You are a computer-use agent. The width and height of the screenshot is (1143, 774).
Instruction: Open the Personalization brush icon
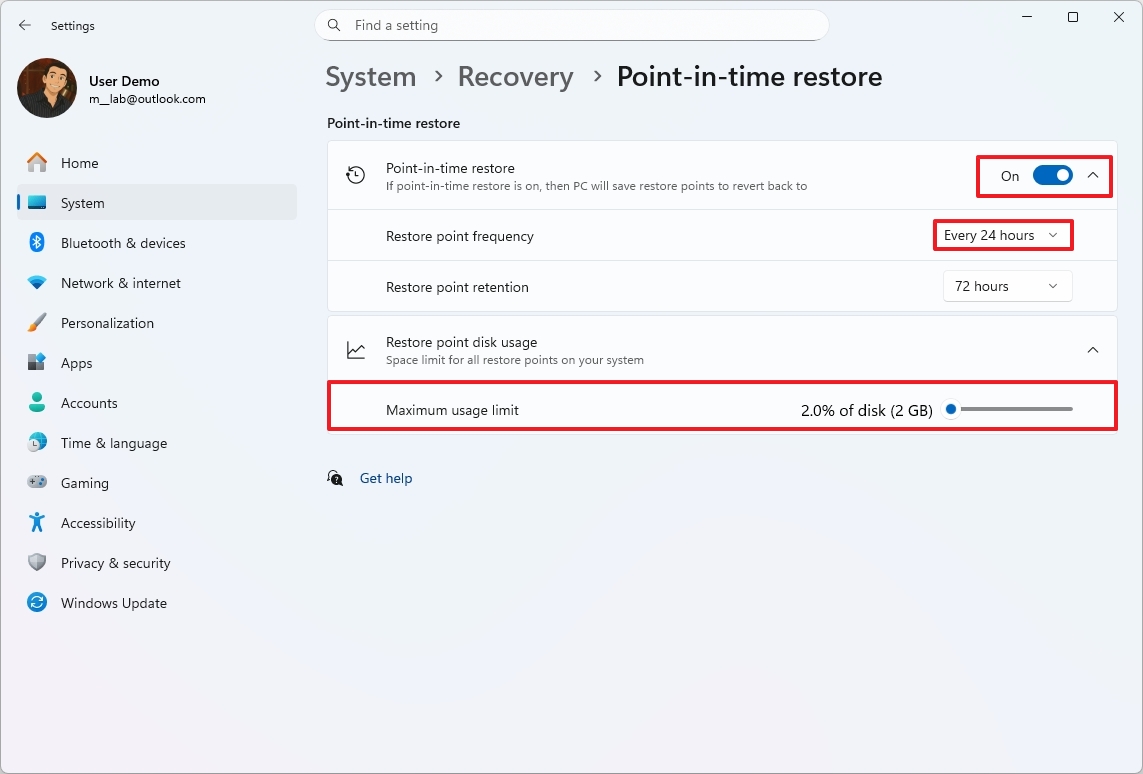[x=37, y=323]
